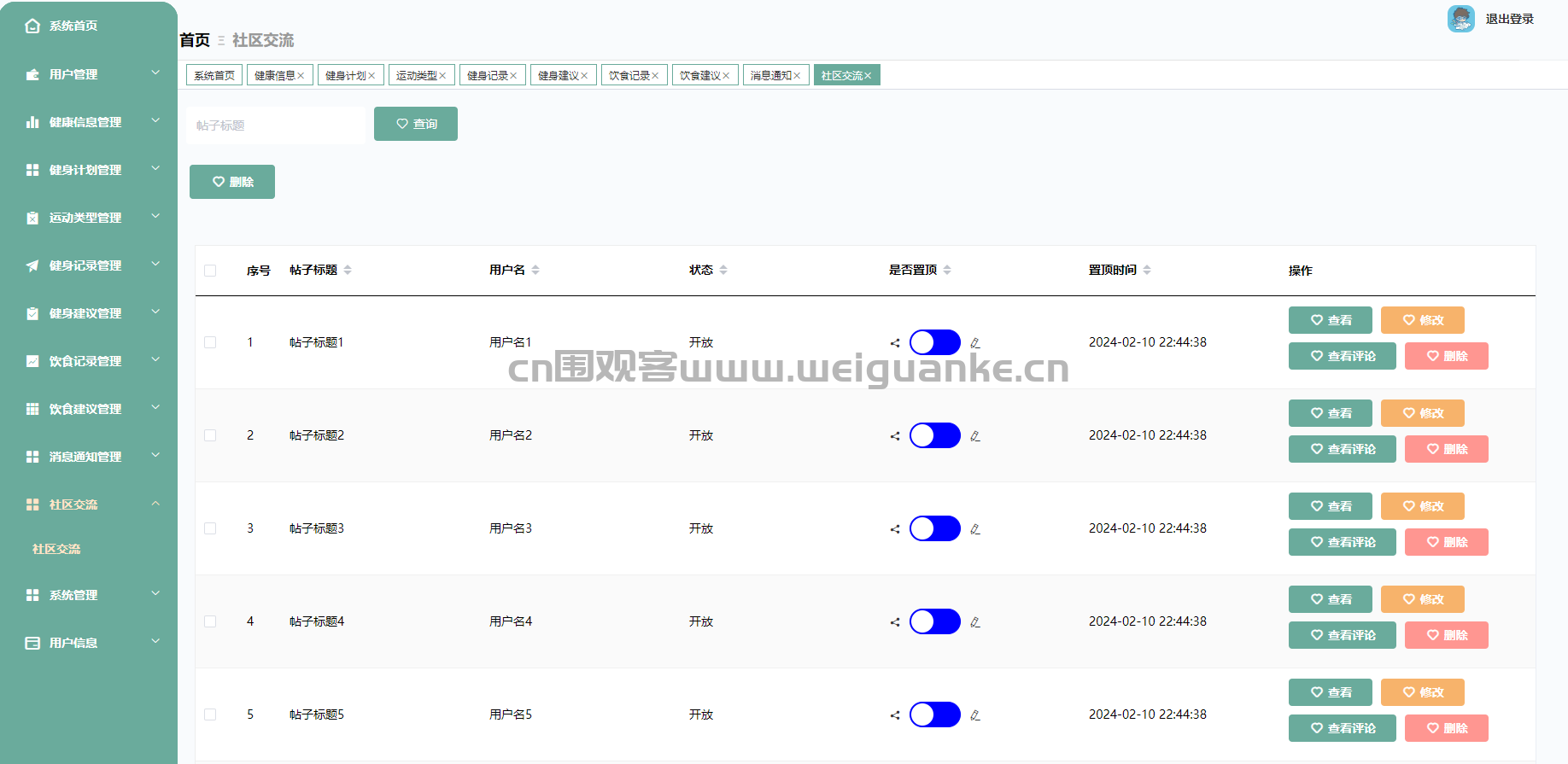
Task: Click the home icon beside 系统首页
Action: tap(32, 26)
